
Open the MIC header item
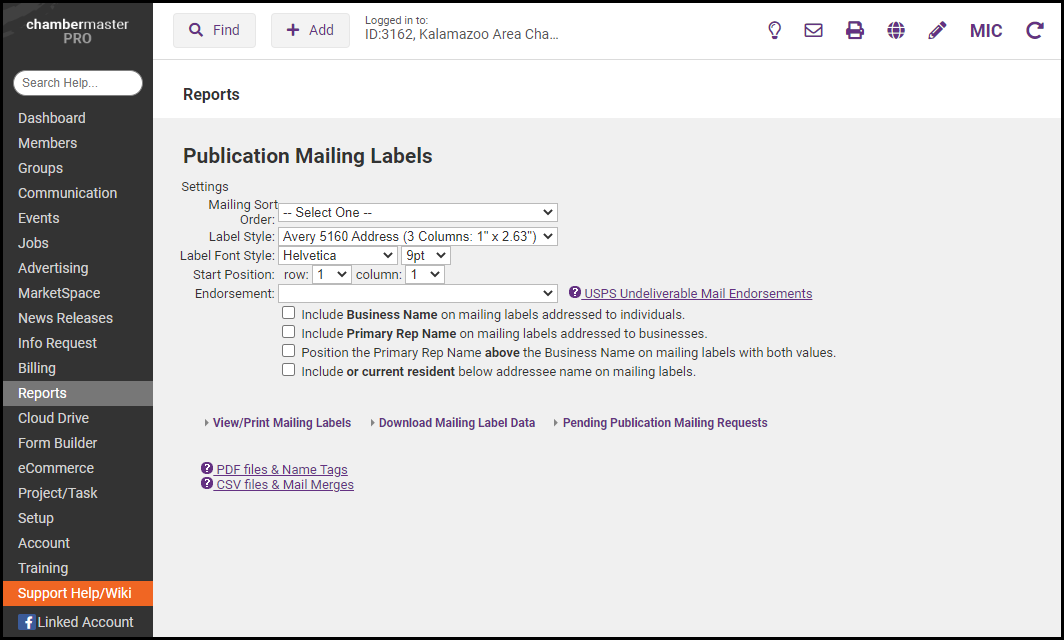(986, 30)
